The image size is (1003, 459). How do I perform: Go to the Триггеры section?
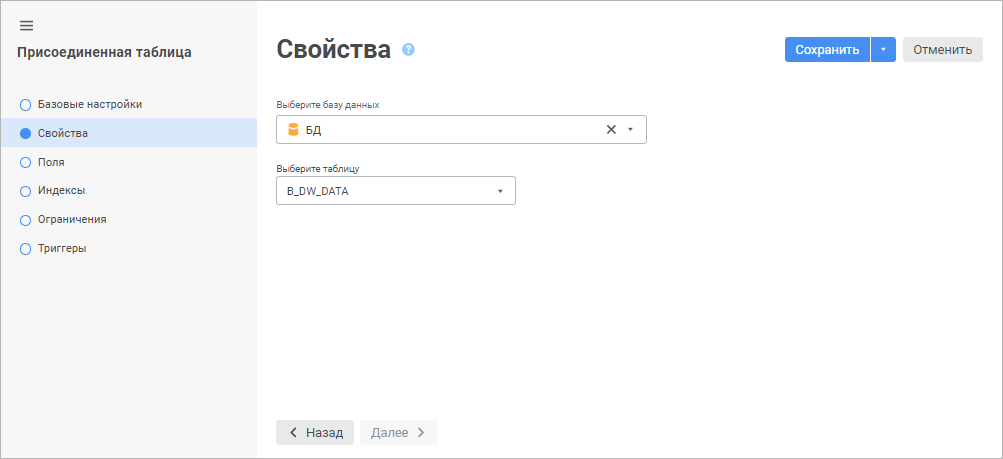[x=61, y=248]
